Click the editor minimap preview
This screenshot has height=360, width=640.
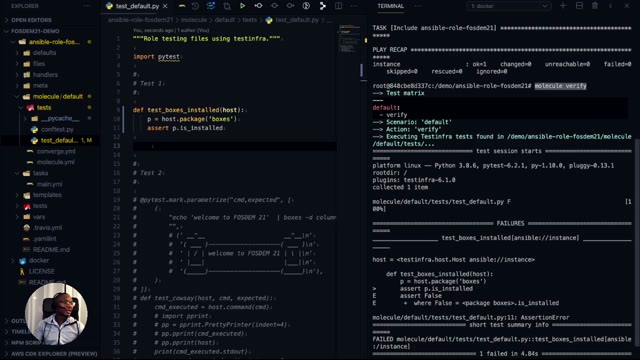point(349,40)
